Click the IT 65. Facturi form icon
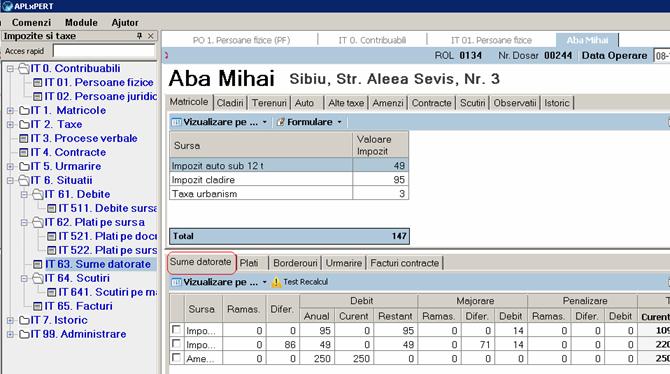The height and width of the screenshot is (374, 670). click(38, 306)
